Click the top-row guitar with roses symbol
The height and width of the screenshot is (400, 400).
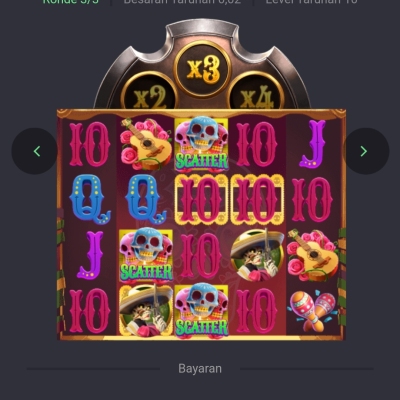point(146,144)
